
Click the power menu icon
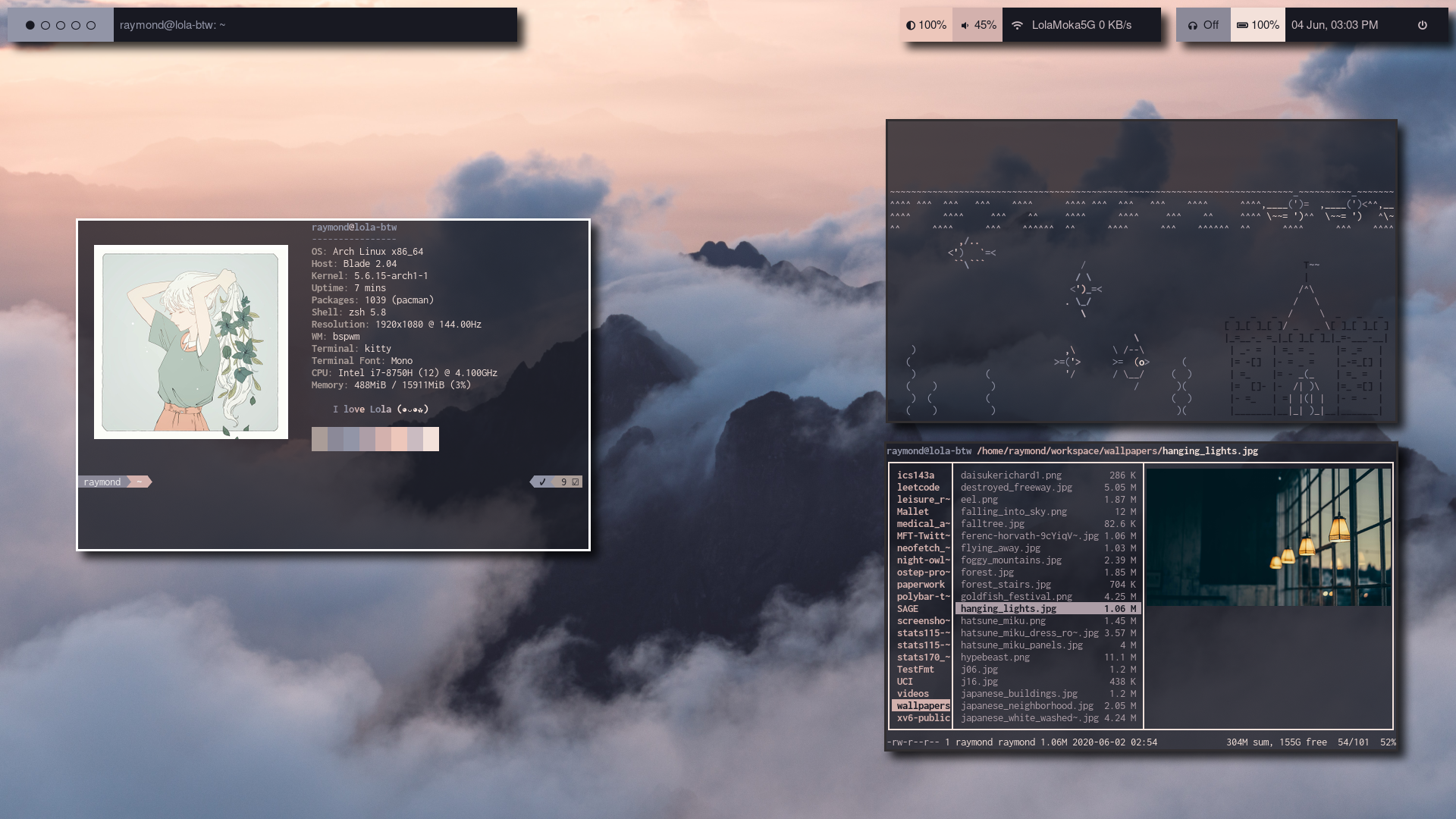(x=1422, y=25)
